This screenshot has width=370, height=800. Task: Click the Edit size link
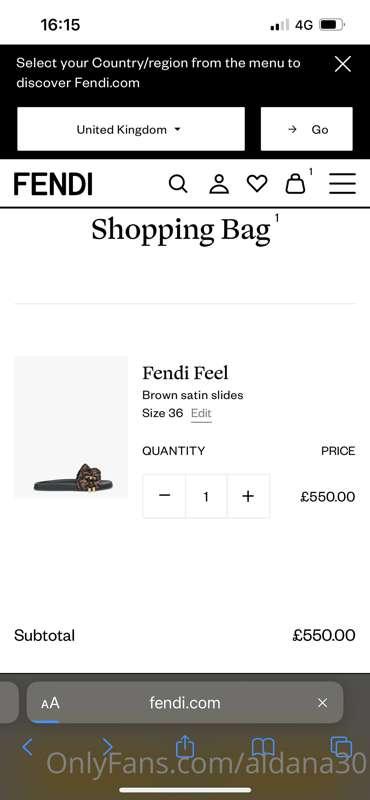201,413
